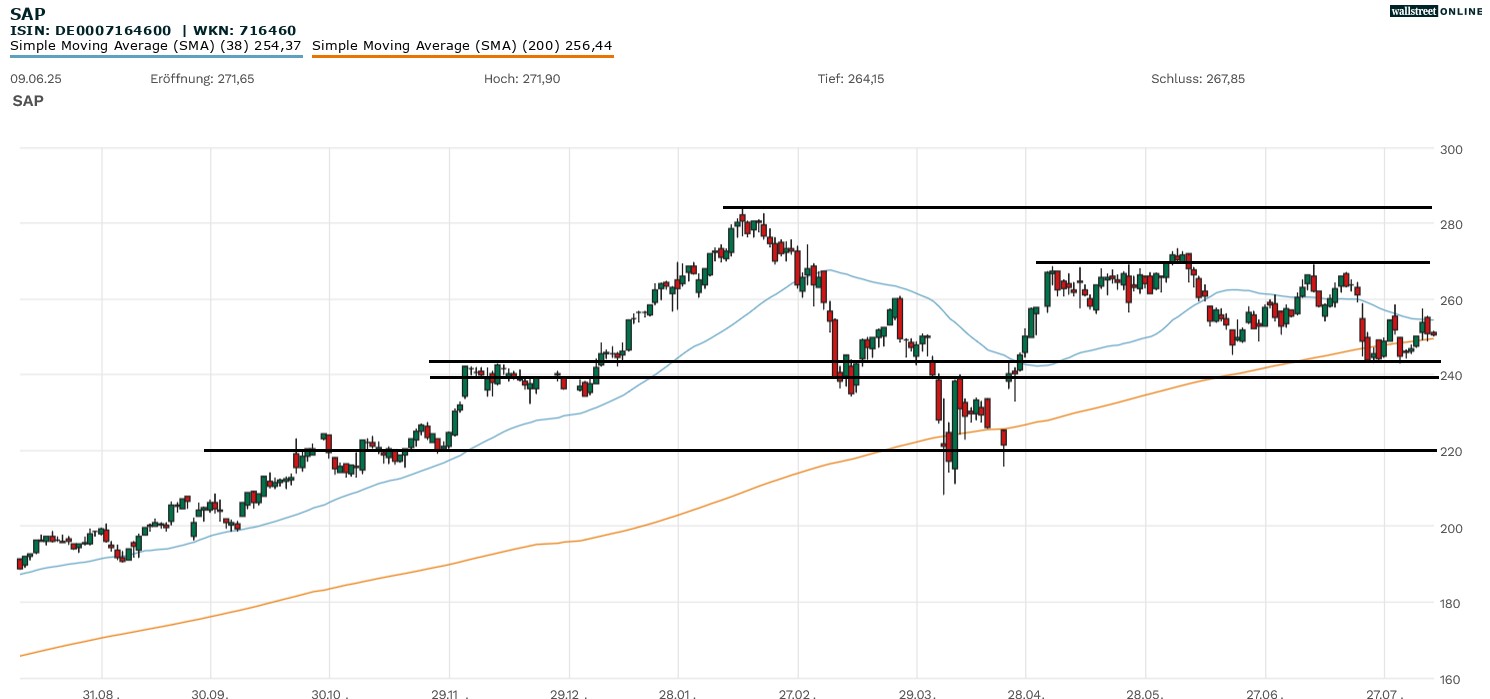Click the ISIN DE0007164600 text
The width and height of the screenshot is (1490, 699).
coord(90,31)
